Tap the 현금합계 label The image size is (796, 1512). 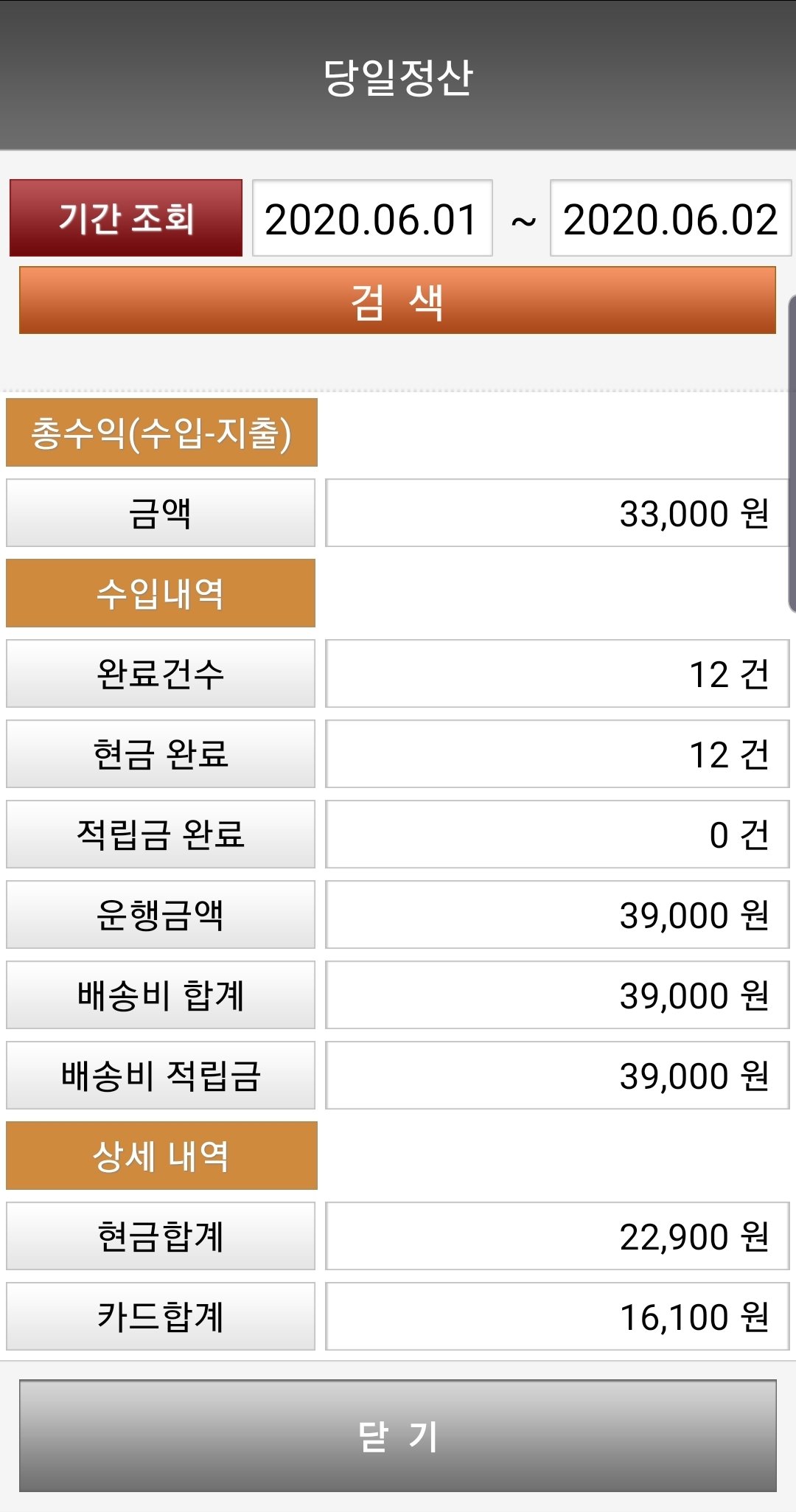161,1236
